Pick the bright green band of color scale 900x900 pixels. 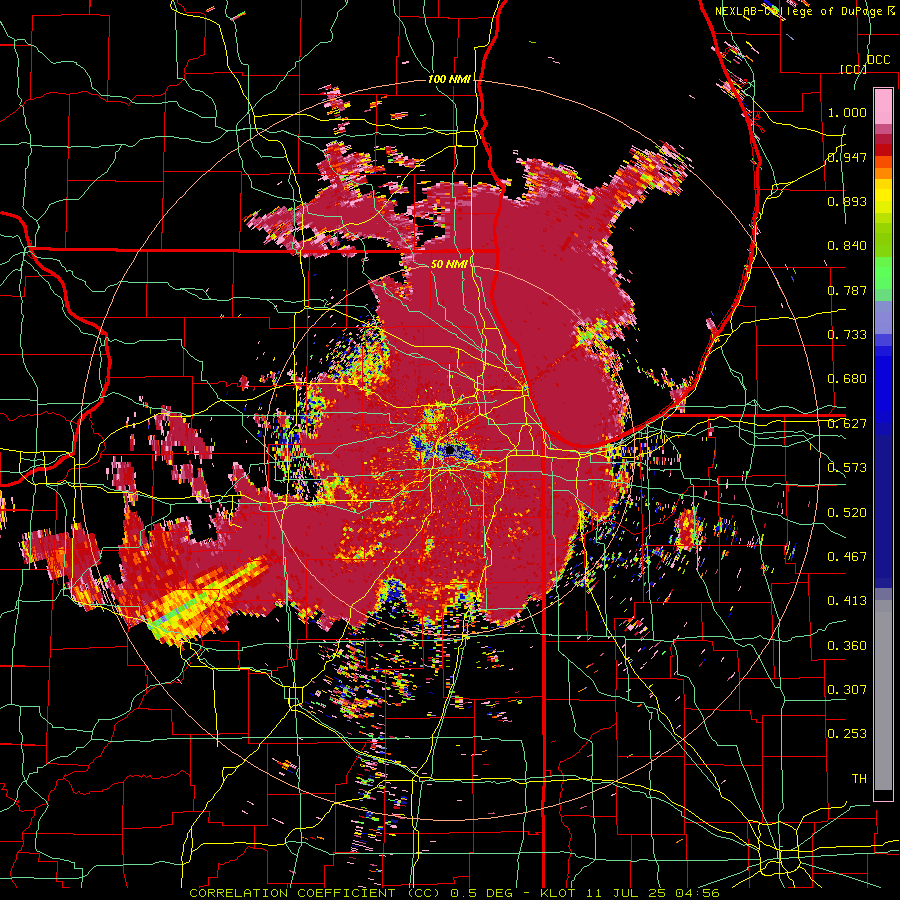coord(883,273)
